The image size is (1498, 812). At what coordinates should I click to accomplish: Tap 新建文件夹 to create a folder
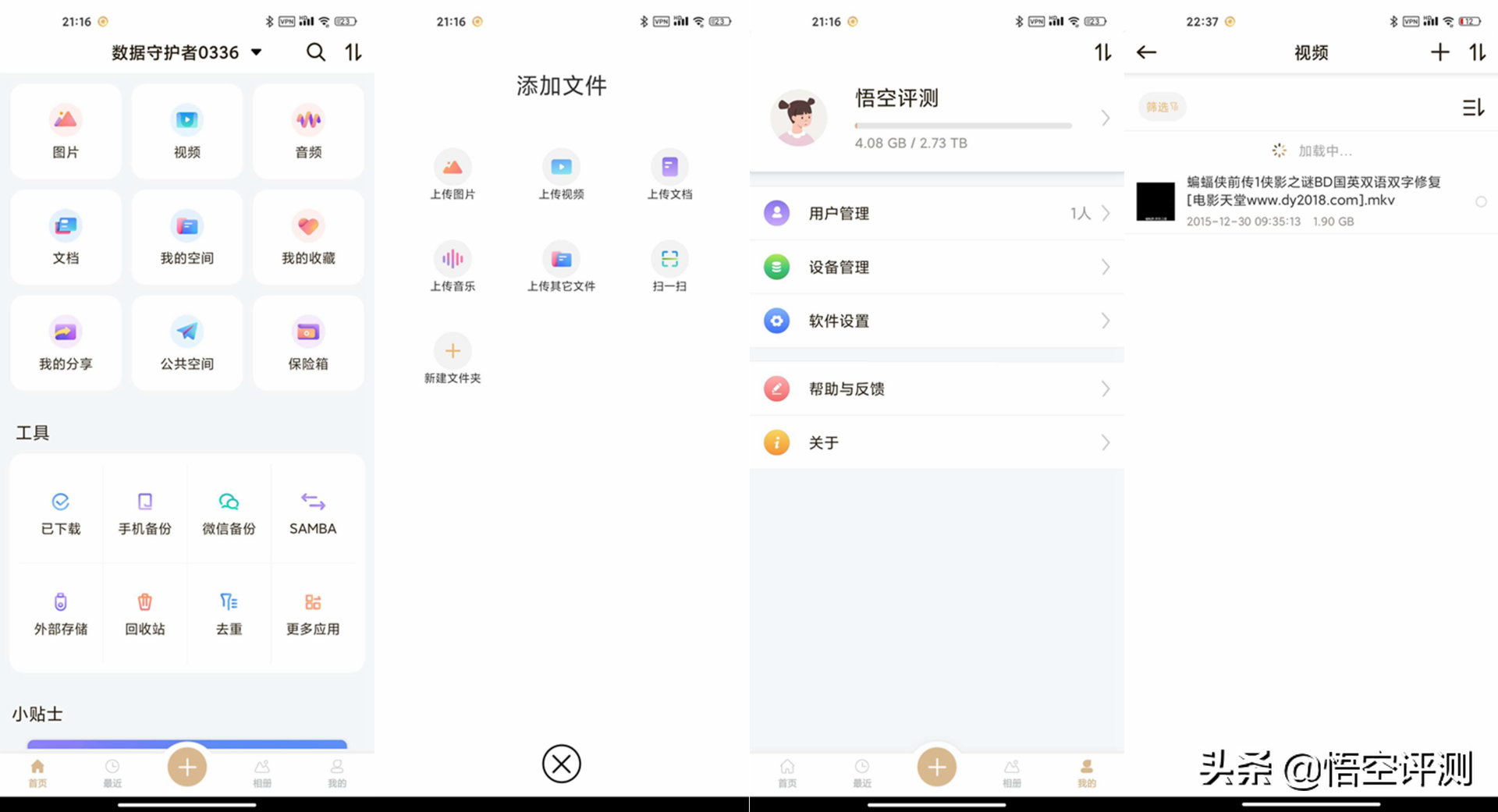(453, 359)
